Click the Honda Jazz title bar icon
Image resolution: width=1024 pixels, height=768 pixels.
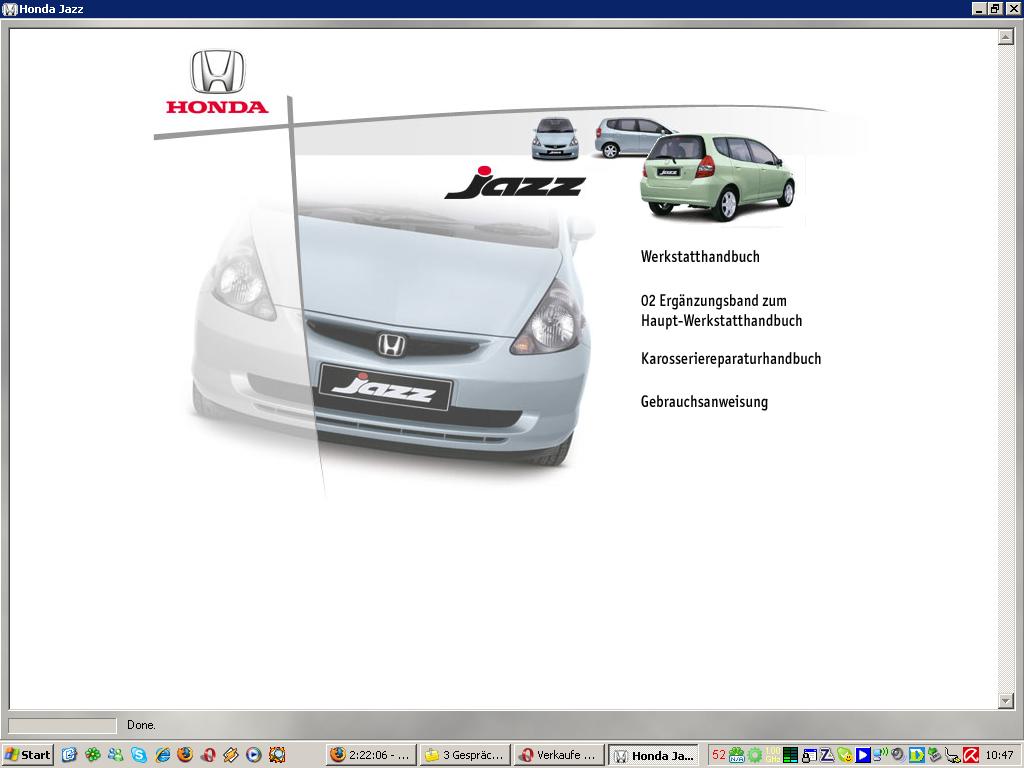point(10,9)
